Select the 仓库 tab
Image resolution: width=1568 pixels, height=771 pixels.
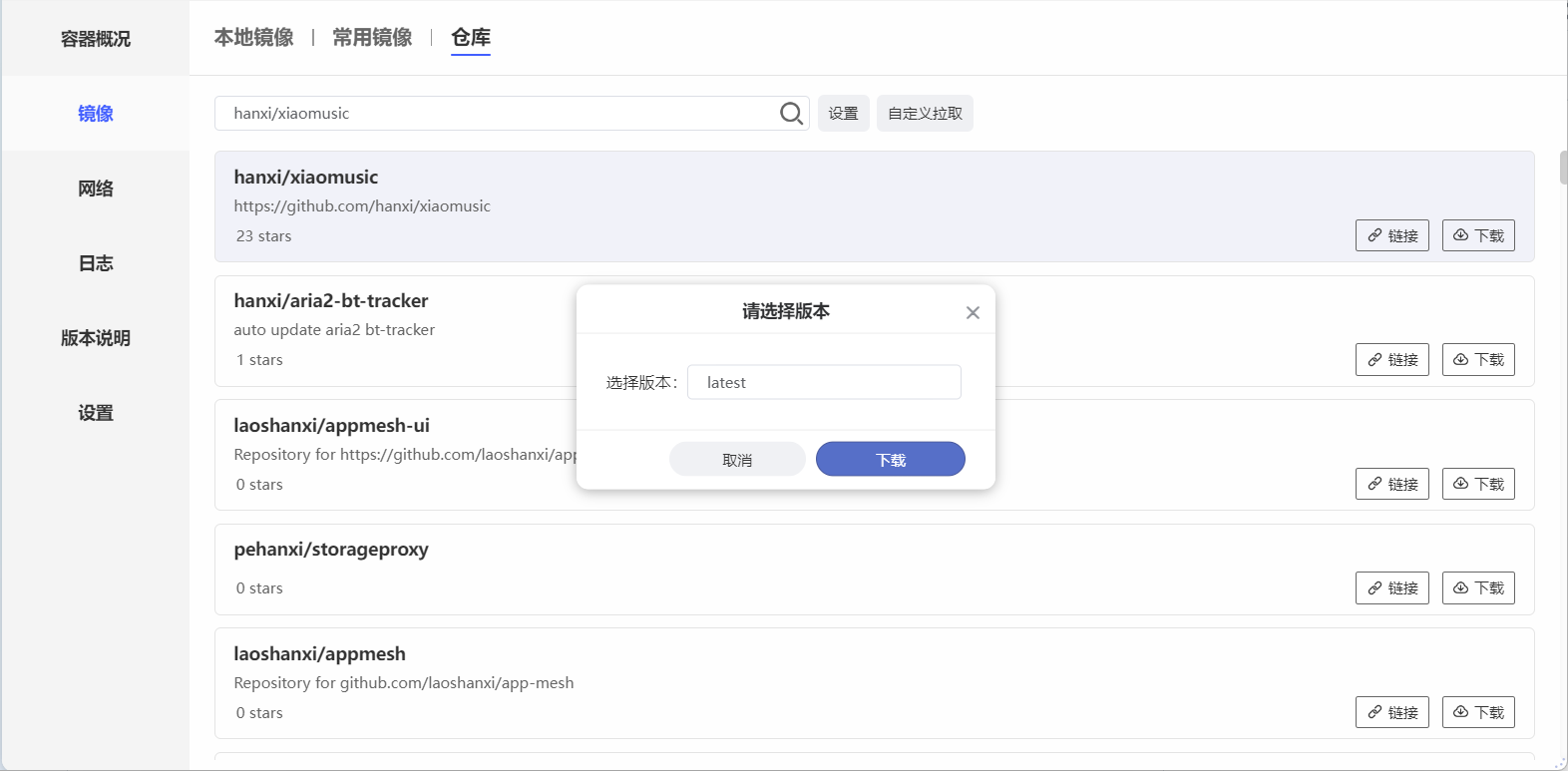pyautogui.click(x=471, y=38)
